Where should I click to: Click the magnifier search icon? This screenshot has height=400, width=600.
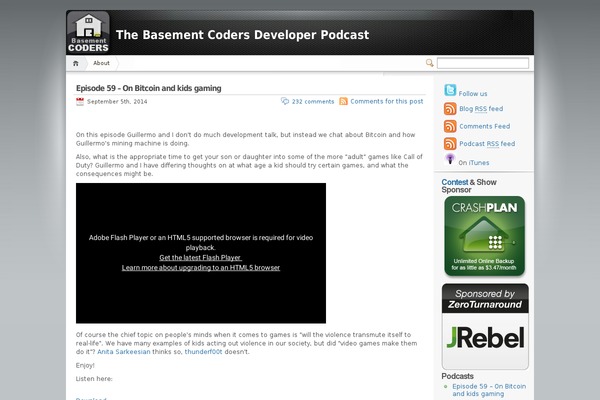click(x=430, y=63)
